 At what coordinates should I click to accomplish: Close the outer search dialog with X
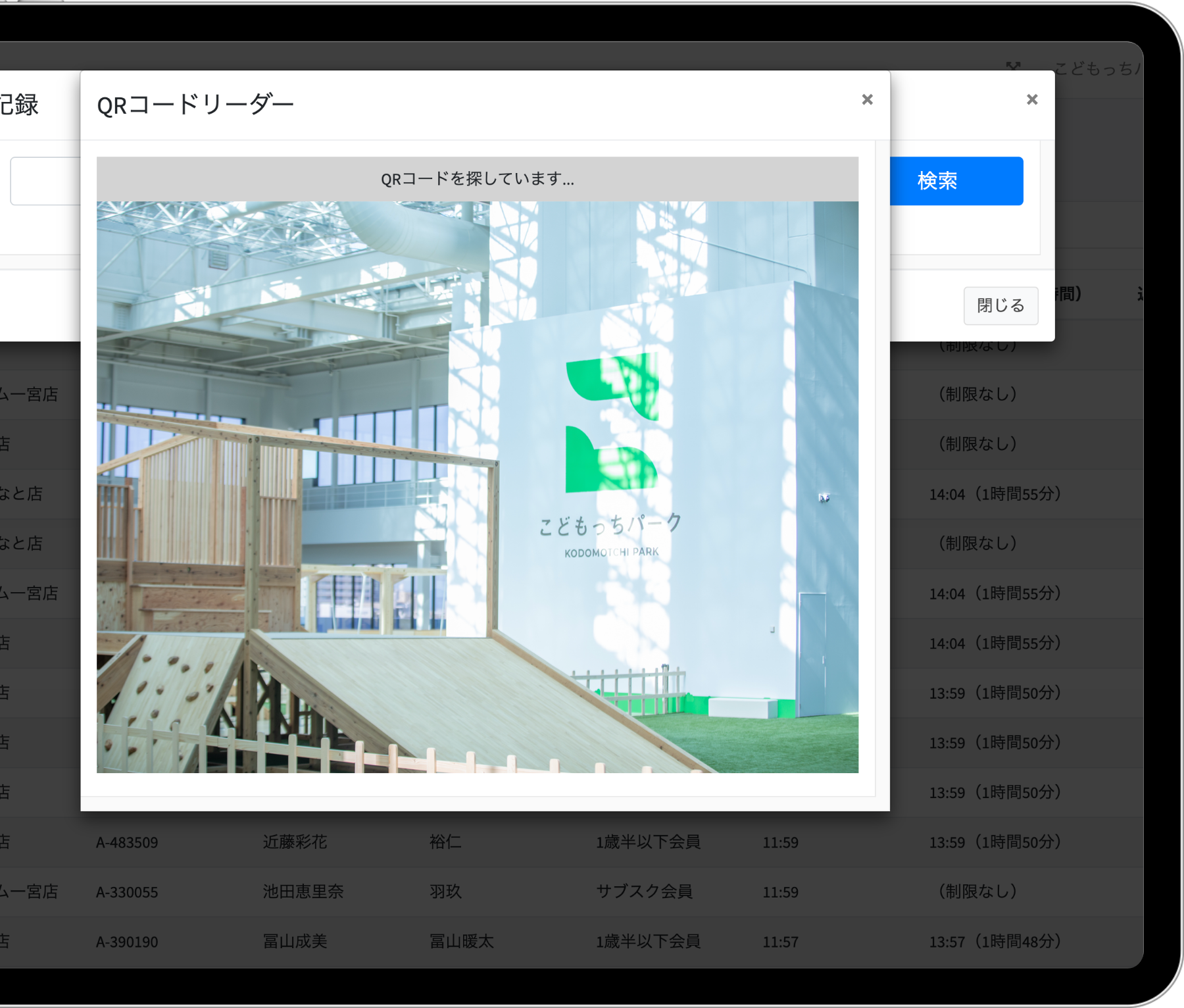pyautogui.click(x=1031, y=99)
